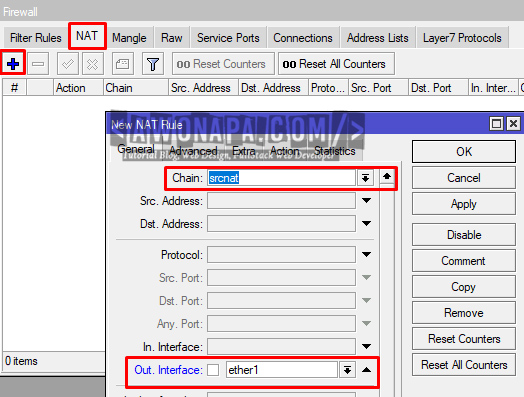524x397 pixels.
Task: Expand the Src. Address field
Action: coord(367,201)
